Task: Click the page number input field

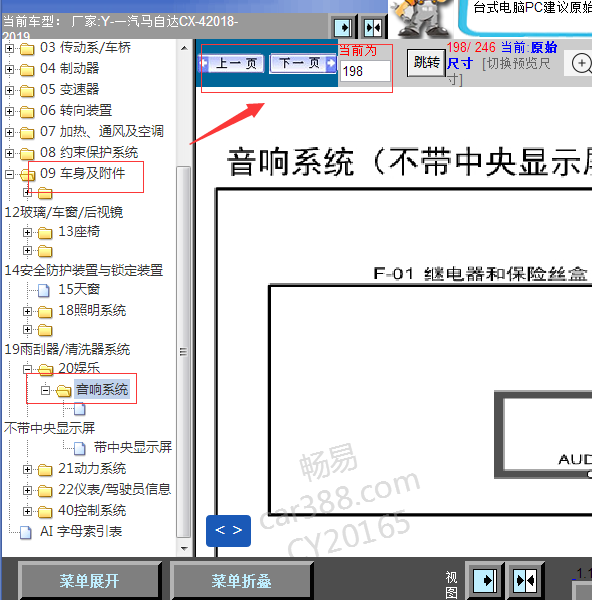Action: click(x=365, y=71)
